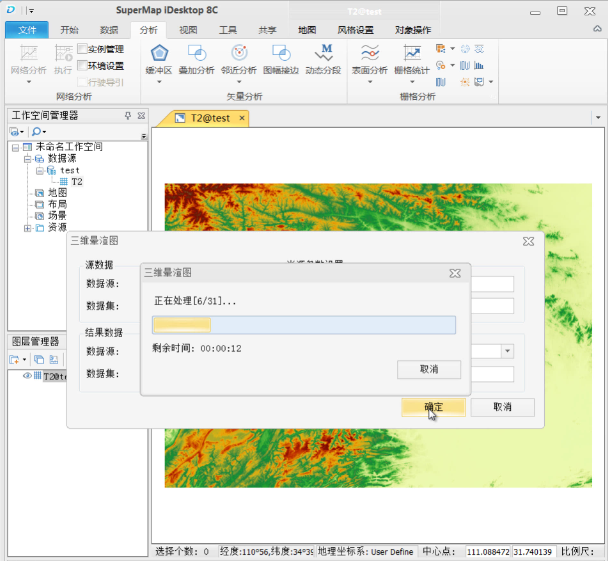This screenshot has height=561, width=608.
Task: Expand the 资源 tree node
Action: point(27,228)
